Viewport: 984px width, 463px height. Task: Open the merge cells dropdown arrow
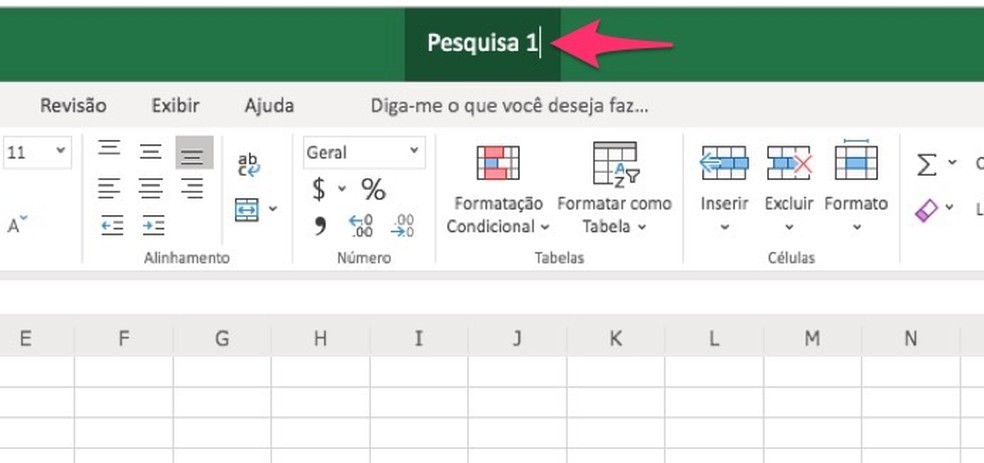(273, 209)
